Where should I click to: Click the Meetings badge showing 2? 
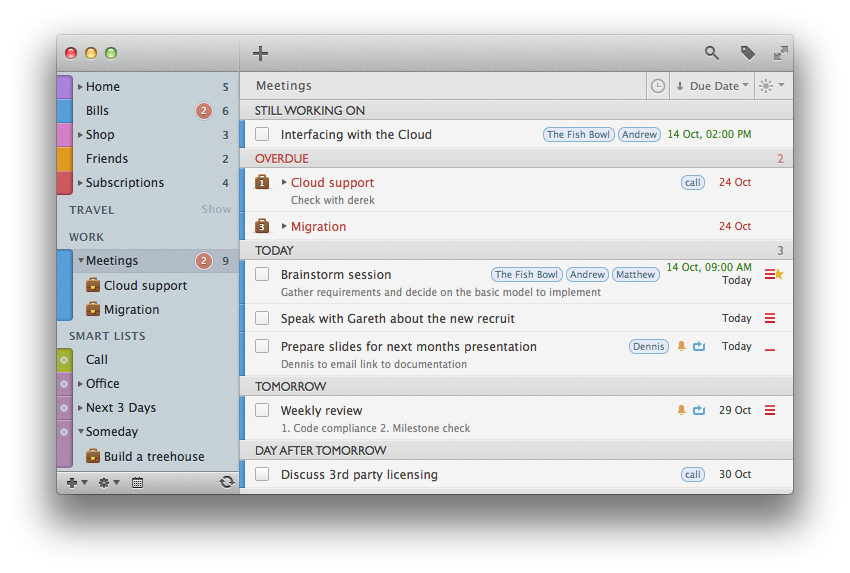pos(204,261)
